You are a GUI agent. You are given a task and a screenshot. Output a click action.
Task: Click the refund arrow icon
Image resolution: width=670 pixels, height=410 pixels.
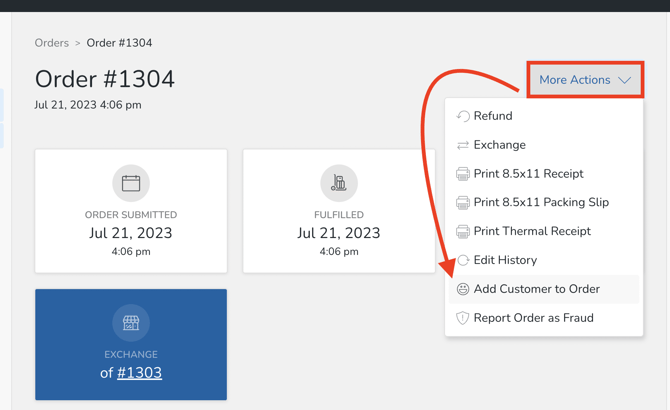(463, 116)
